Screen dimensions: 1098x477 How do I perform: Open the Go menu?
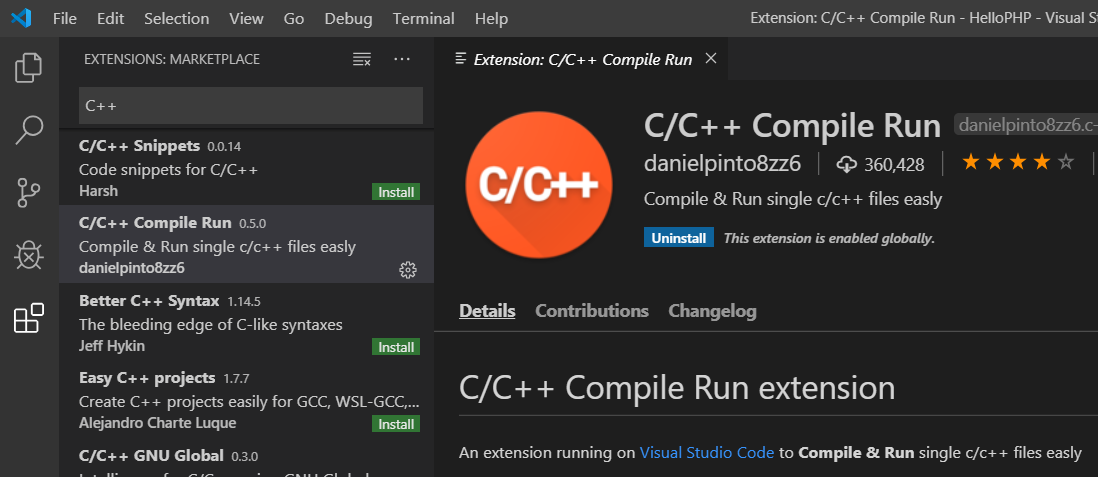294,18
